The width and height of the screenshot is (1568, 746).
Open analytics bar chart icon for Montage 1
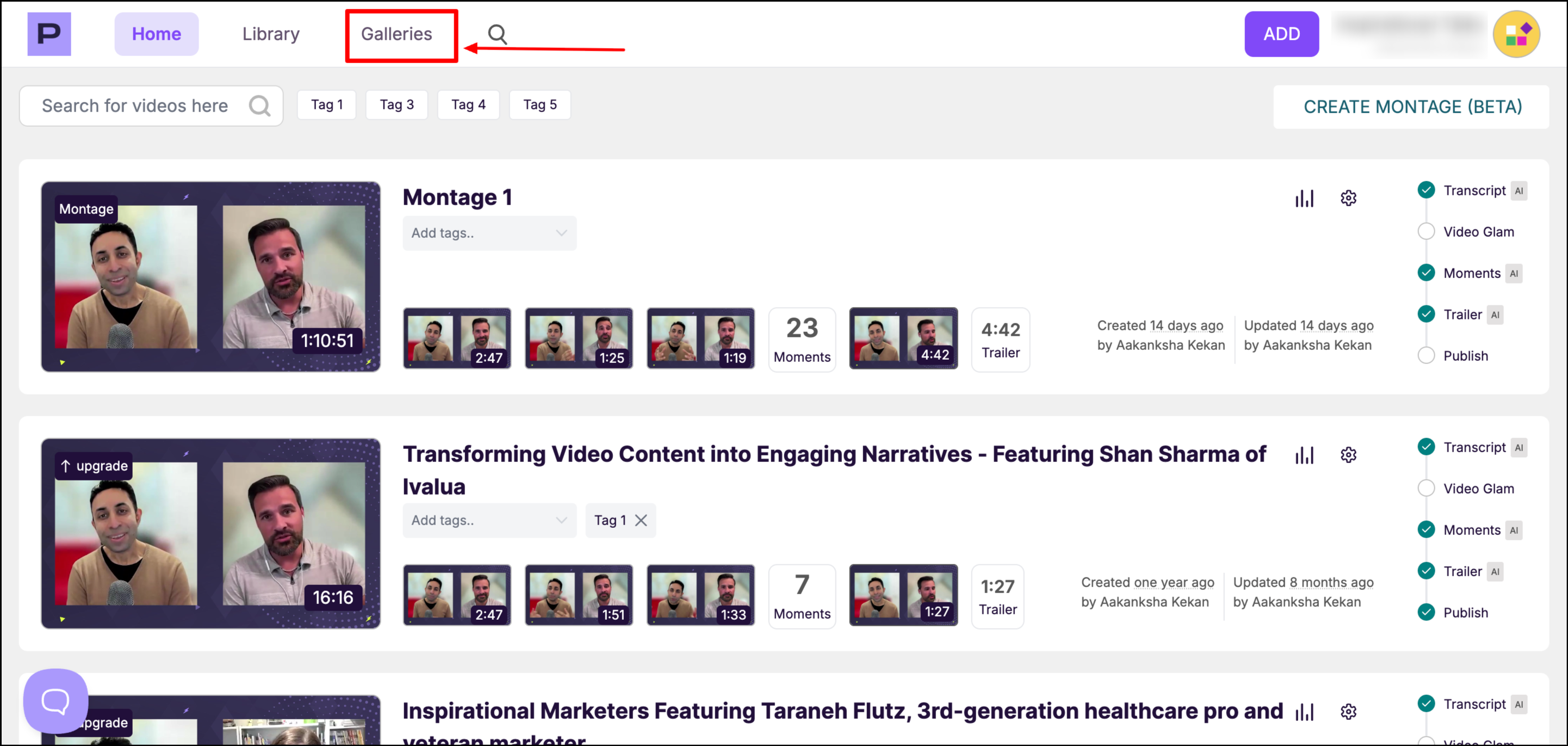(x=1304, y=199)
